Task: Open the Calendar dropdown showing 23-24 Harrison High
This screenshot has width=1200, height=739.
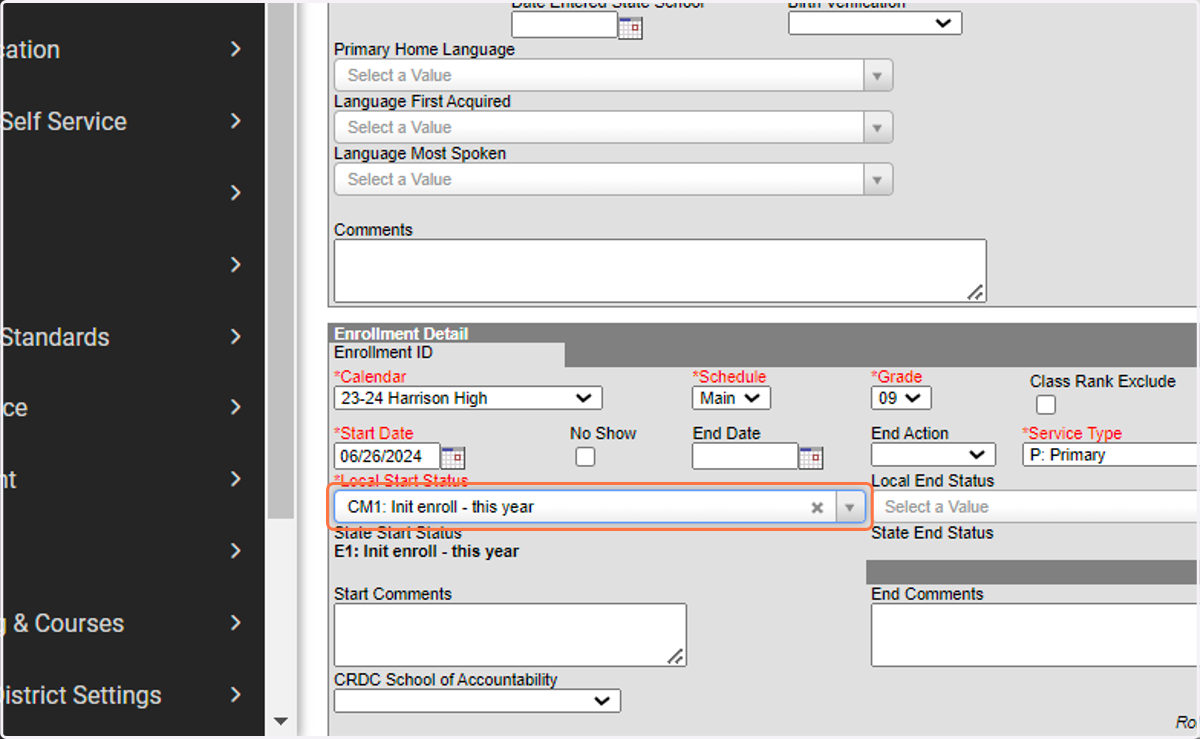Action: [468, 398]
